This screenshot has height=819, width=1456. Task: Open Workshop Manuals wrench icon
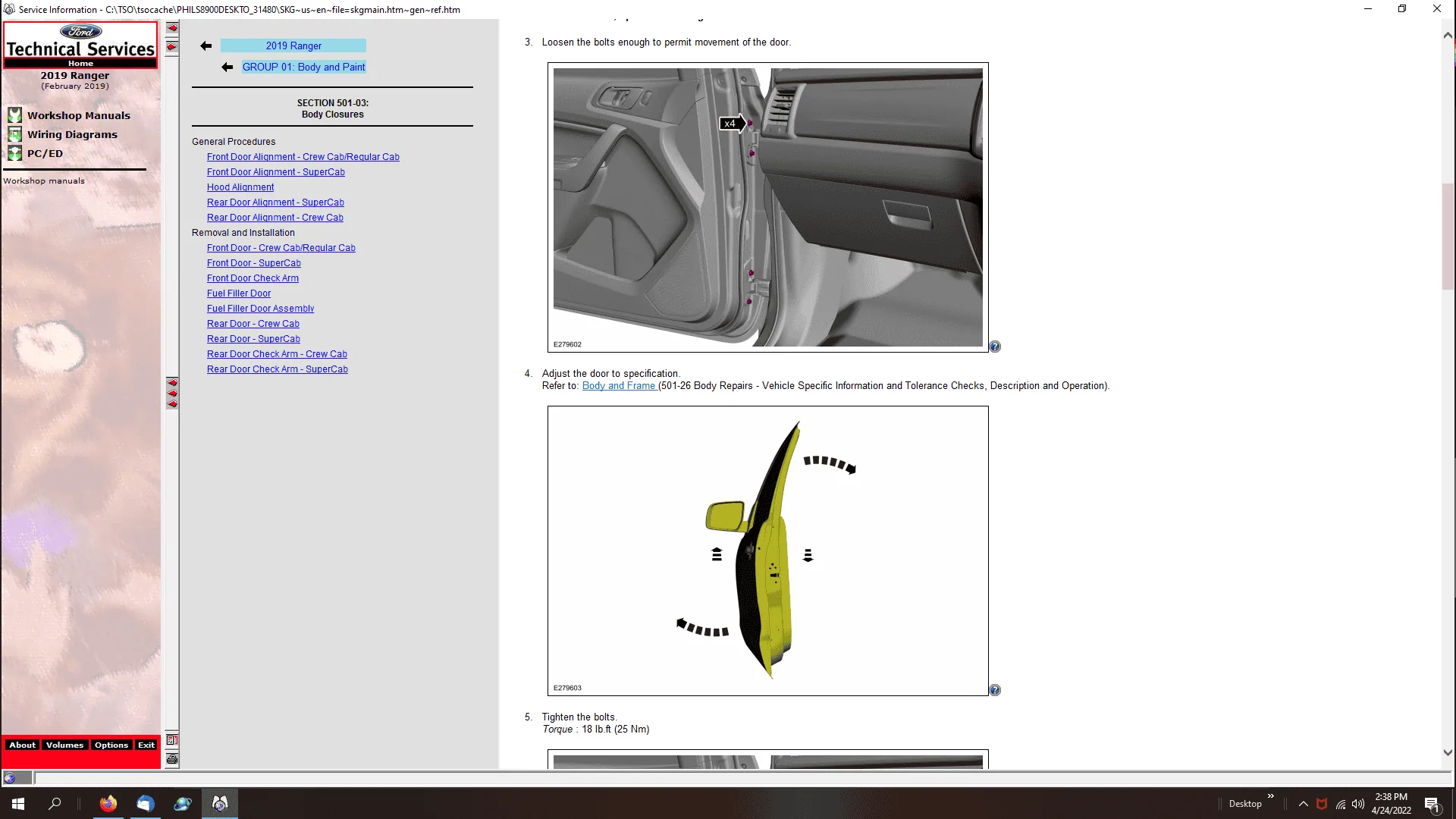(14, 115)
